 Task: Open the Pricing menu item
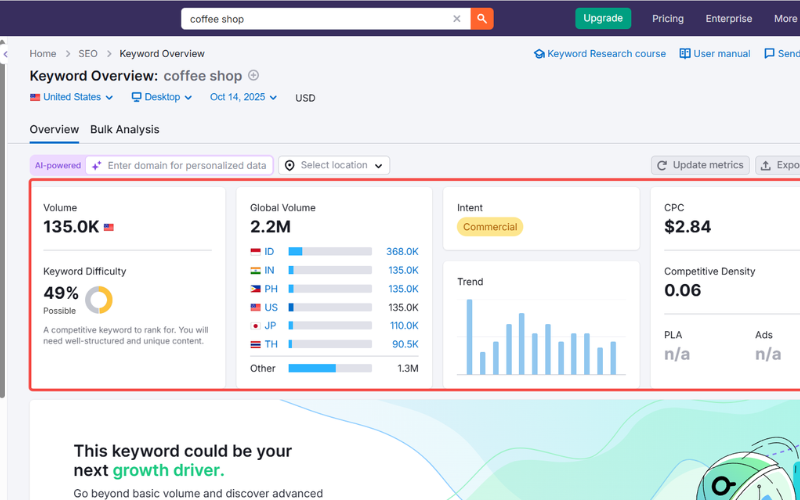click(x=667, y=18)
